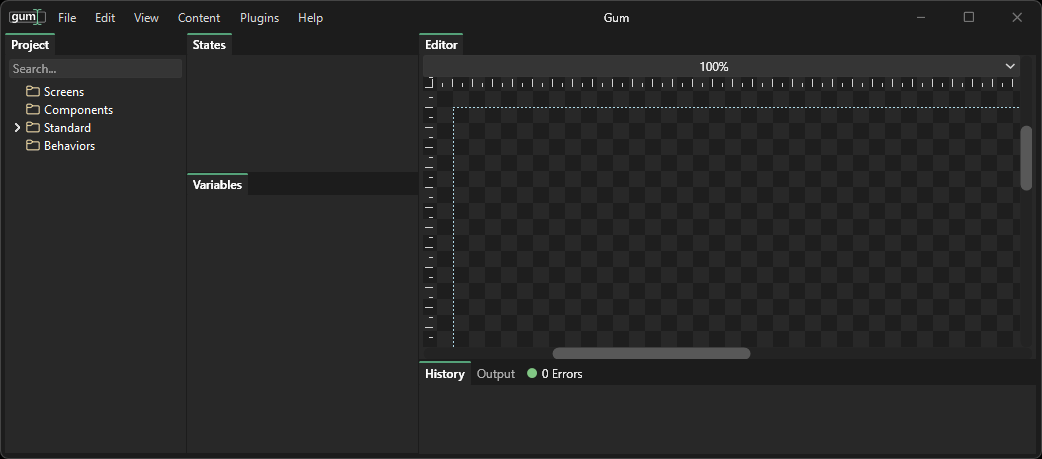The image size is (1042, 459).
Task: Open the Help menu
Action: (311, 18)
